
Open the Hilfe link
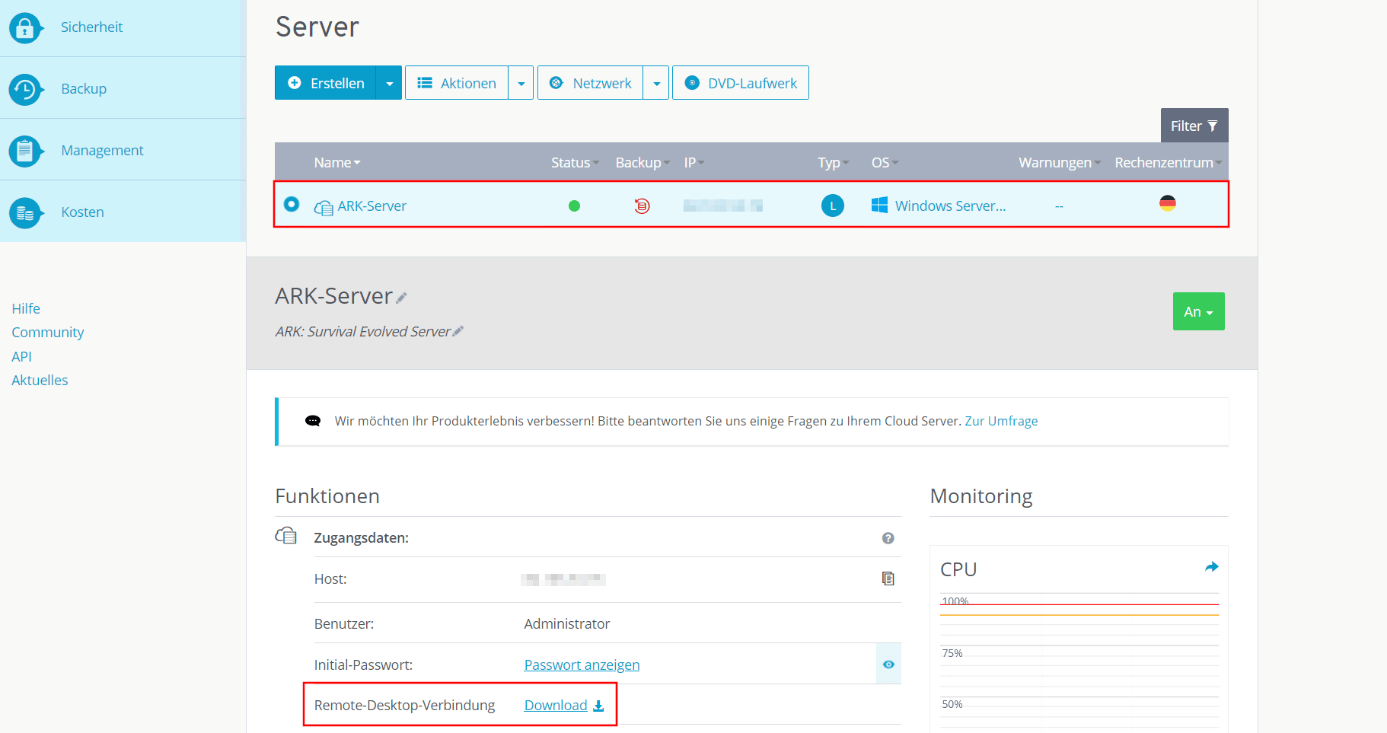tap(26, 309)
